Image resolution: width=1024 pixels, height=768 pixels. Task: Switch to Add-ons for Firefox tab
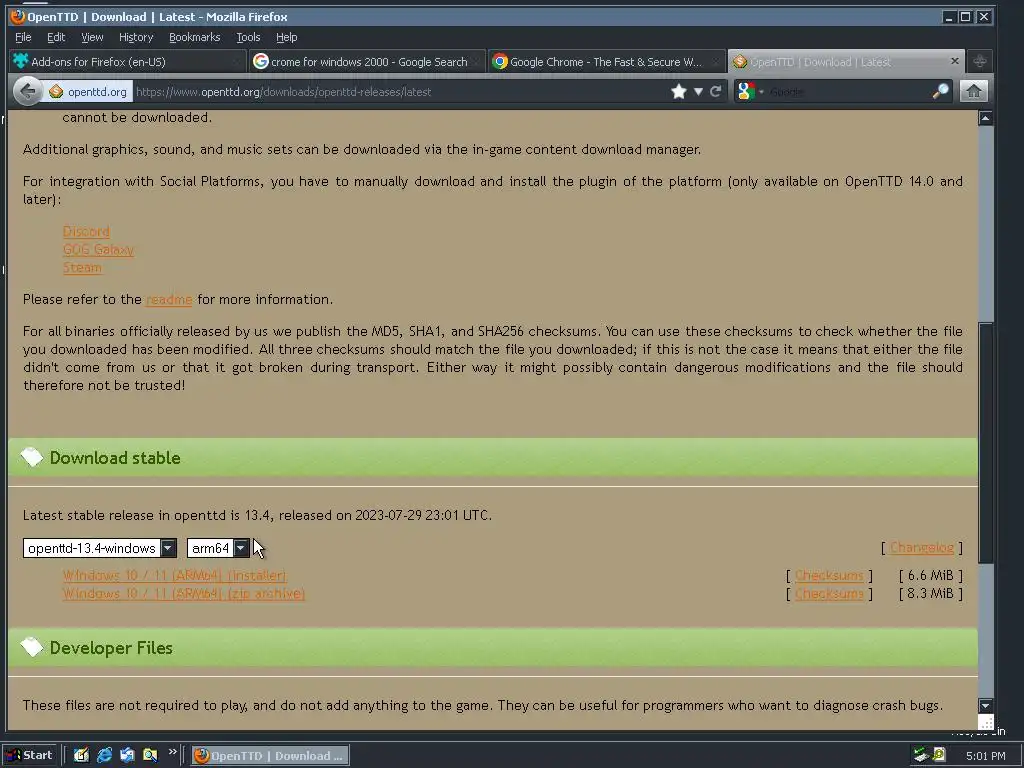(127, 61)
